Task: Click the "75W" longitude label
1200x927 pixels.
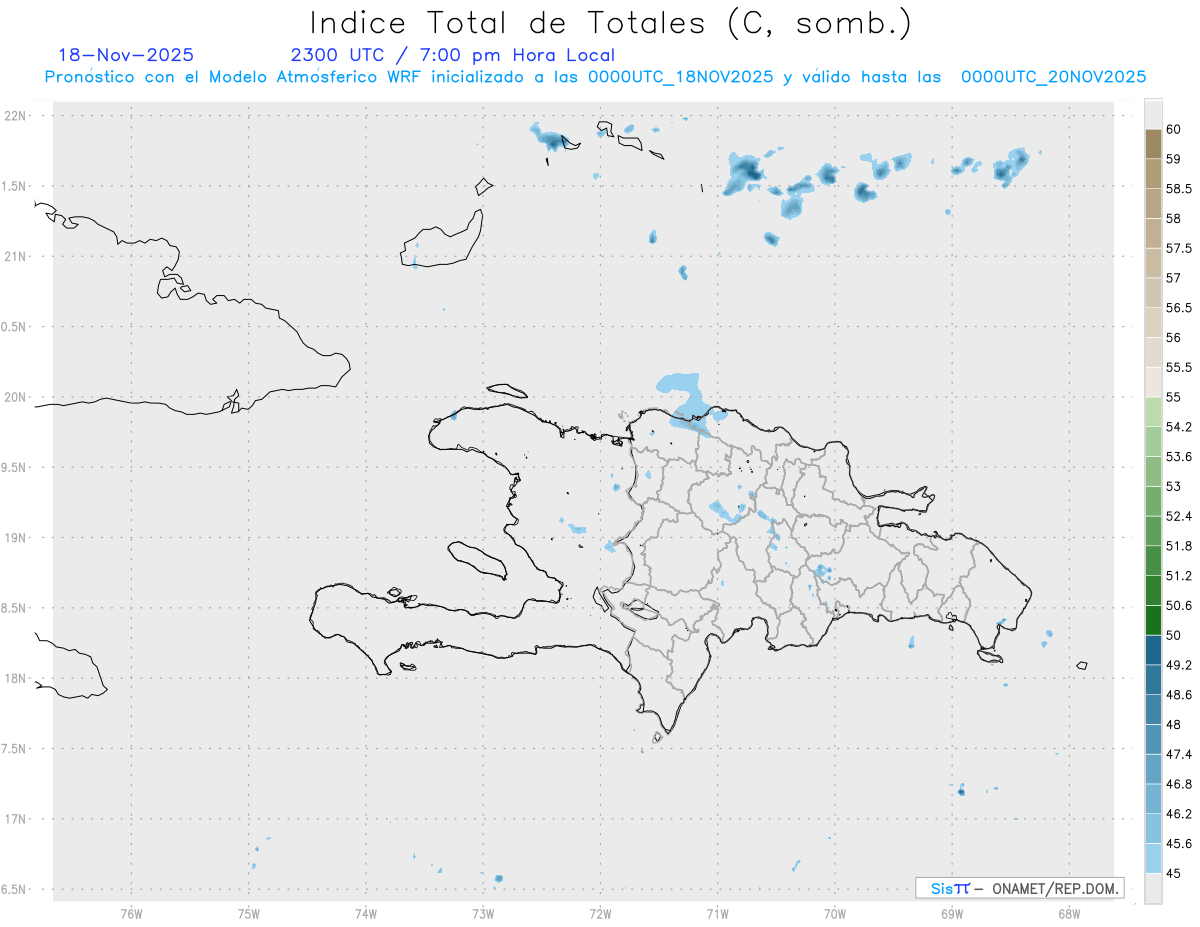Action: (248, 913)
